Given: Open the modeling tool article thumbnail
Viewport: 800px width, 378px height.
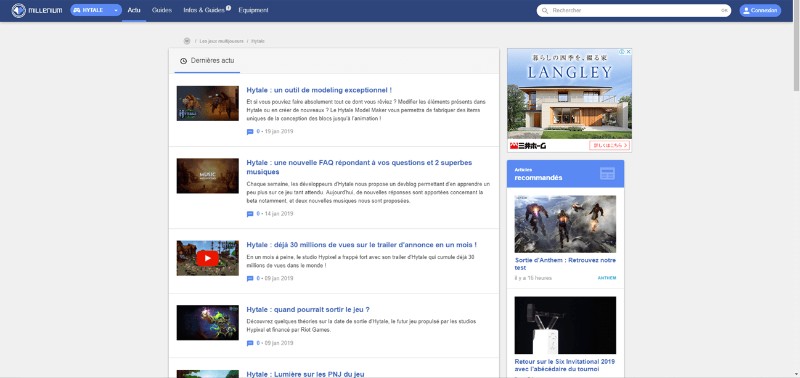Looking at the screenshot, I should click(208, 103).
